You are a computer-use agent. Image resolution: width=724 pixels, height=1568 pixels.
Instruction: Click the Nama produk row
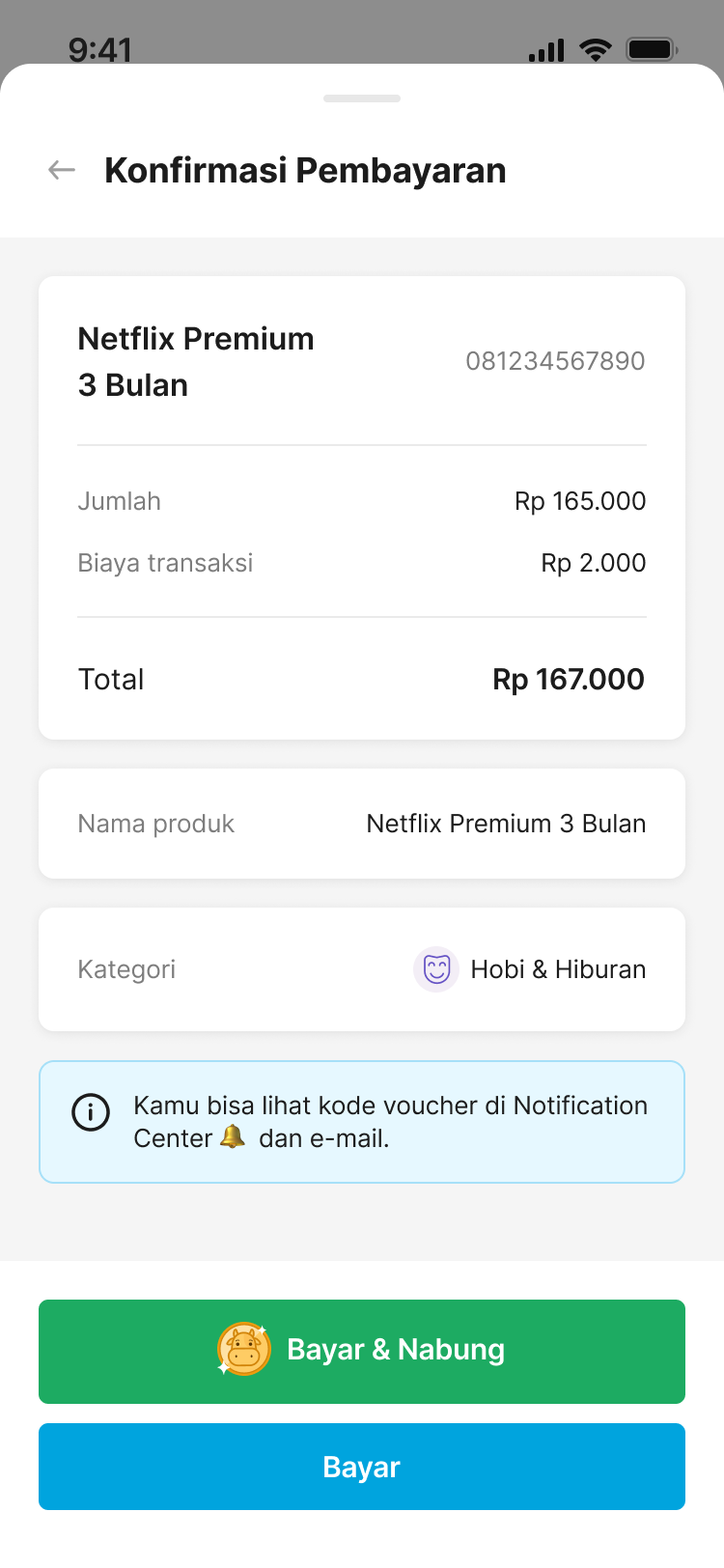(362, 824)
